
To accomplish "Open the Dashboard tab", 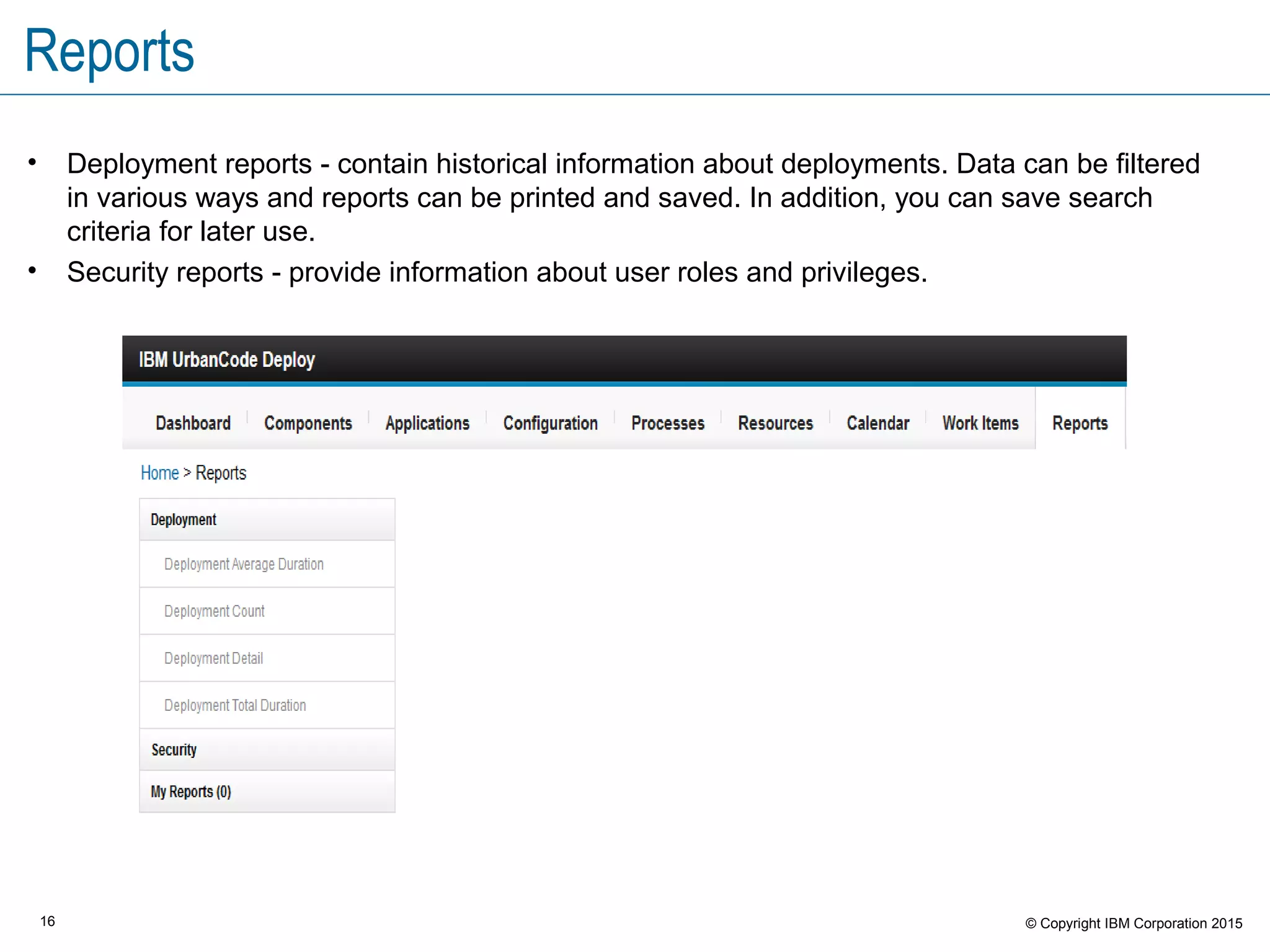I will pyautogui.click(x=193, y=423).
